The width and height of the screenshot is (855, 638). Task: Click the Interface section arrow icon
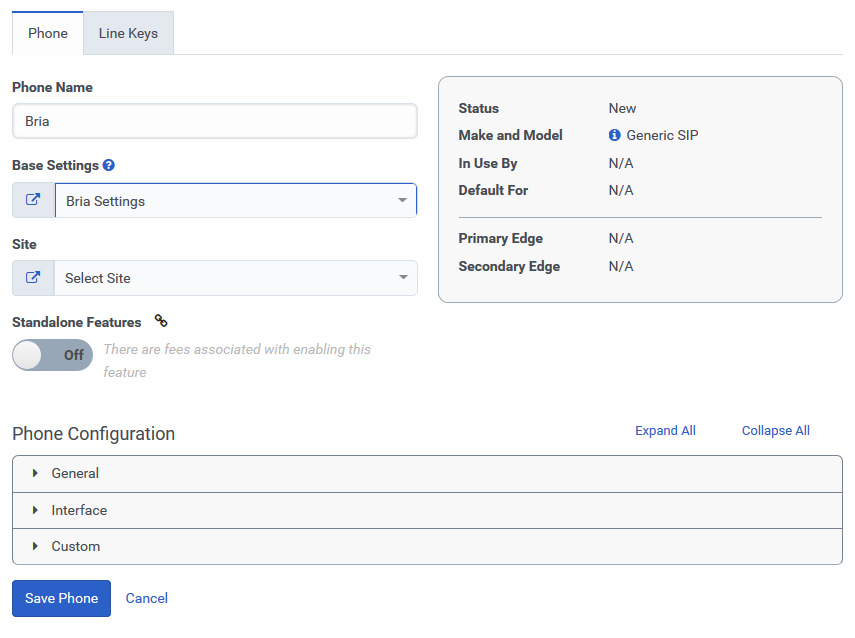click(35, 510)
